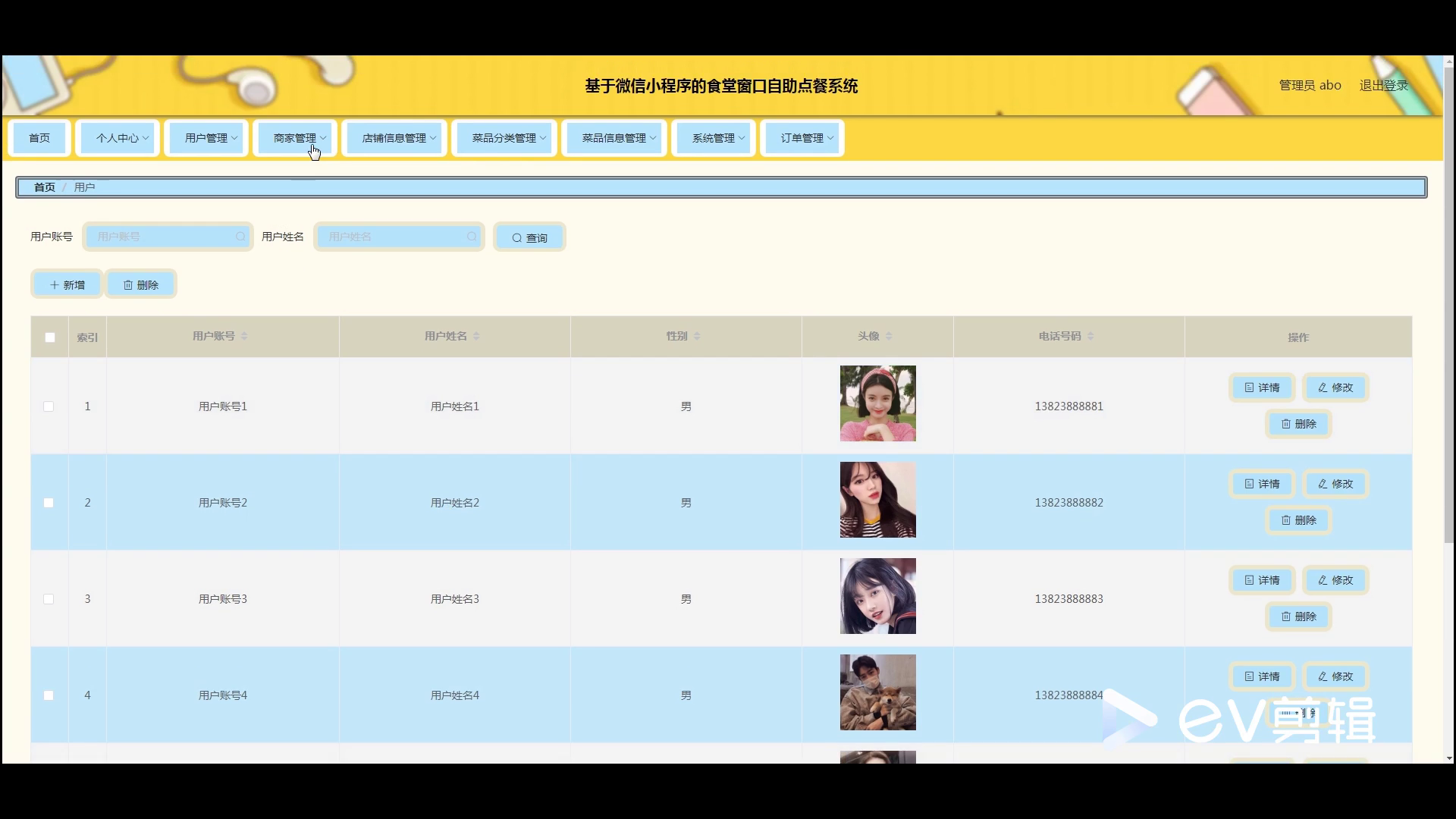Click the 新增 button
This screenshot has width=1456, height=819.
(x=67, y=284)
